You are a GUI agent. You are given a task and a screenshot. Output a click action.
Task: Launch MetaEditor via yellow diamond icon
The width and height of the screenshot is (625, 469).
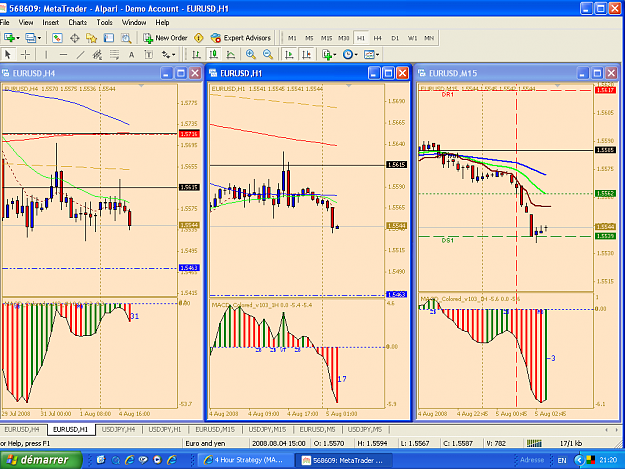(199, 38)
